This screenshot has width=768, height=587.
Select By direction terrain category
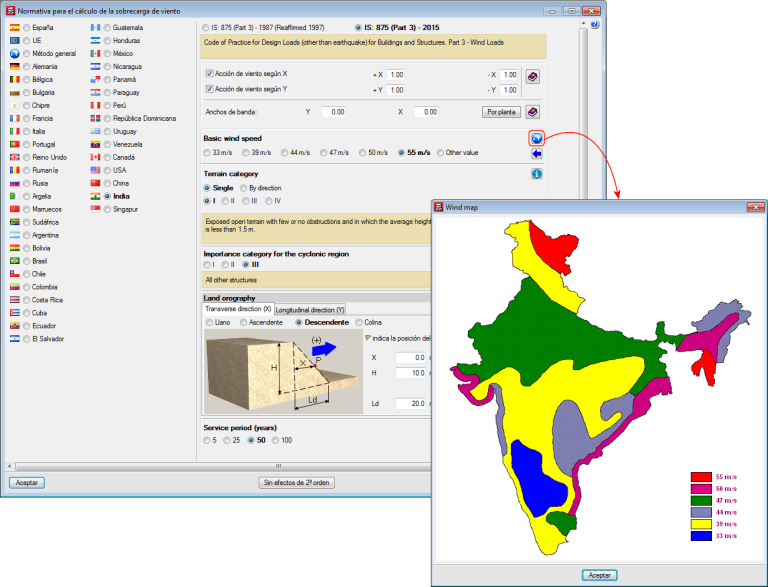tap(243, 188)
